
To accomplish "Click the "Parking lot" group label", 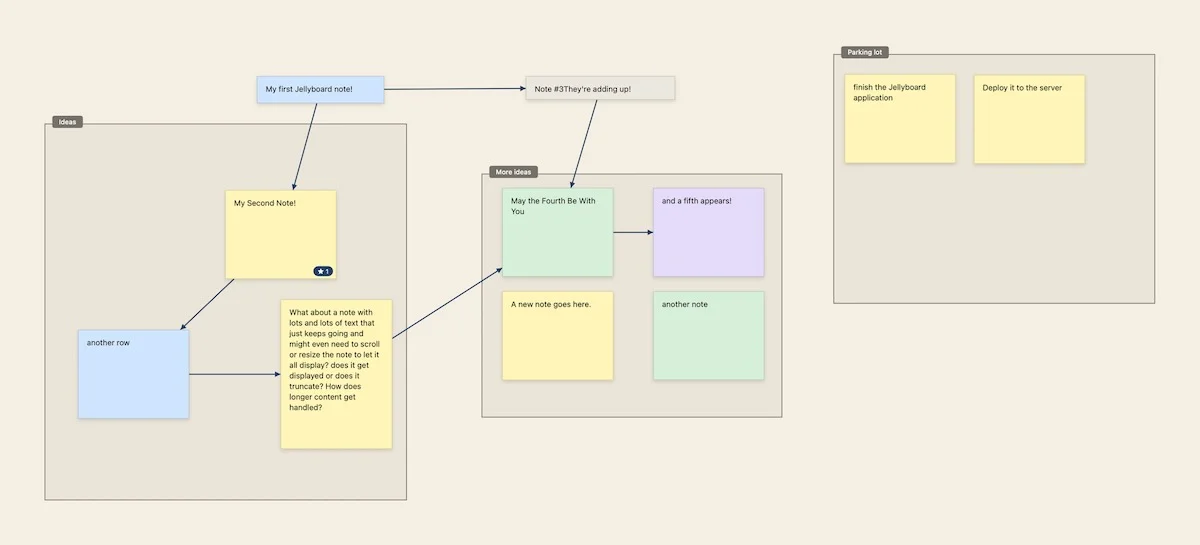I will 864,52.
